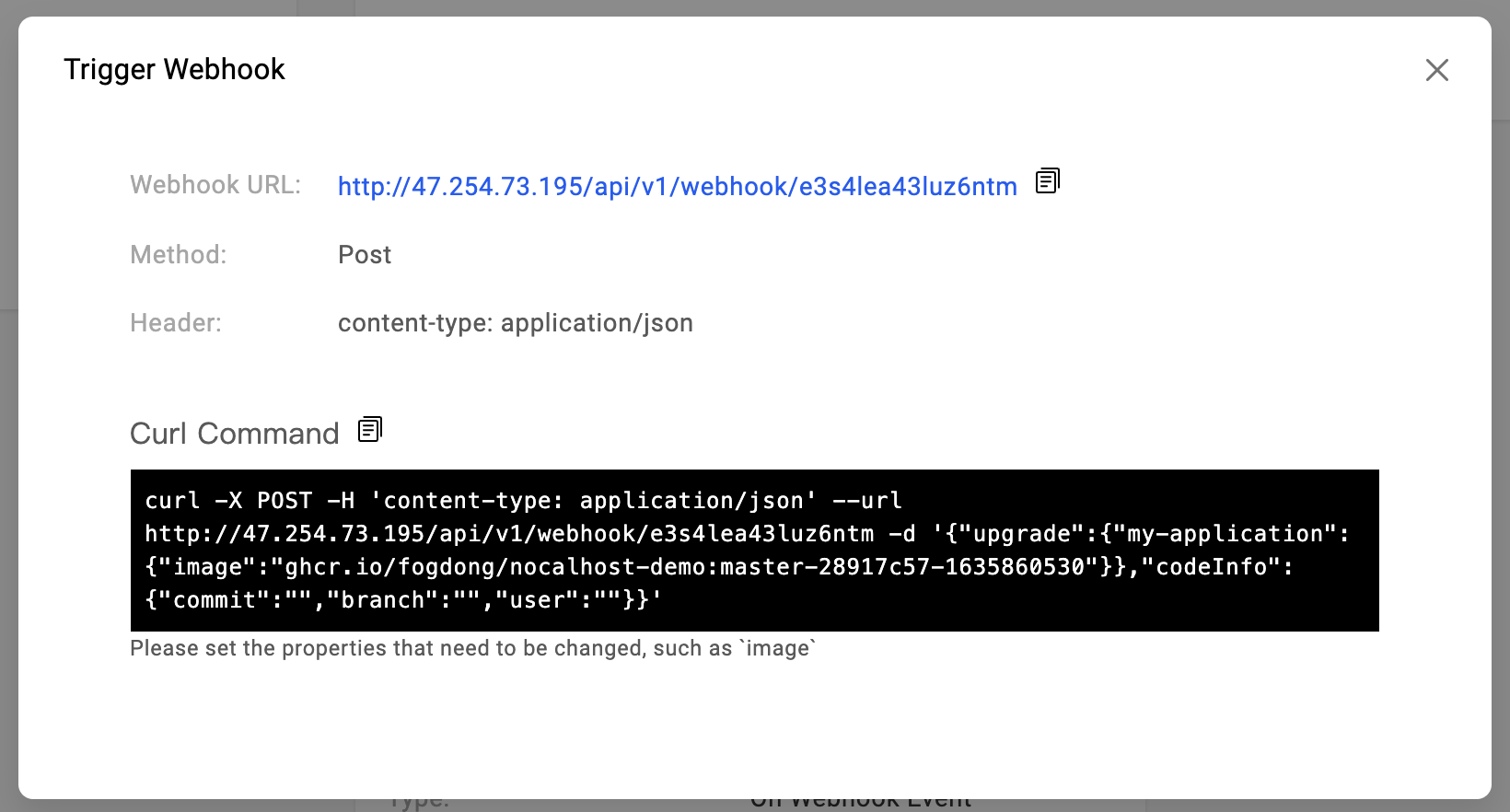Open the webhook URL link
This screenshot has width=1510, height=812.
677,187
